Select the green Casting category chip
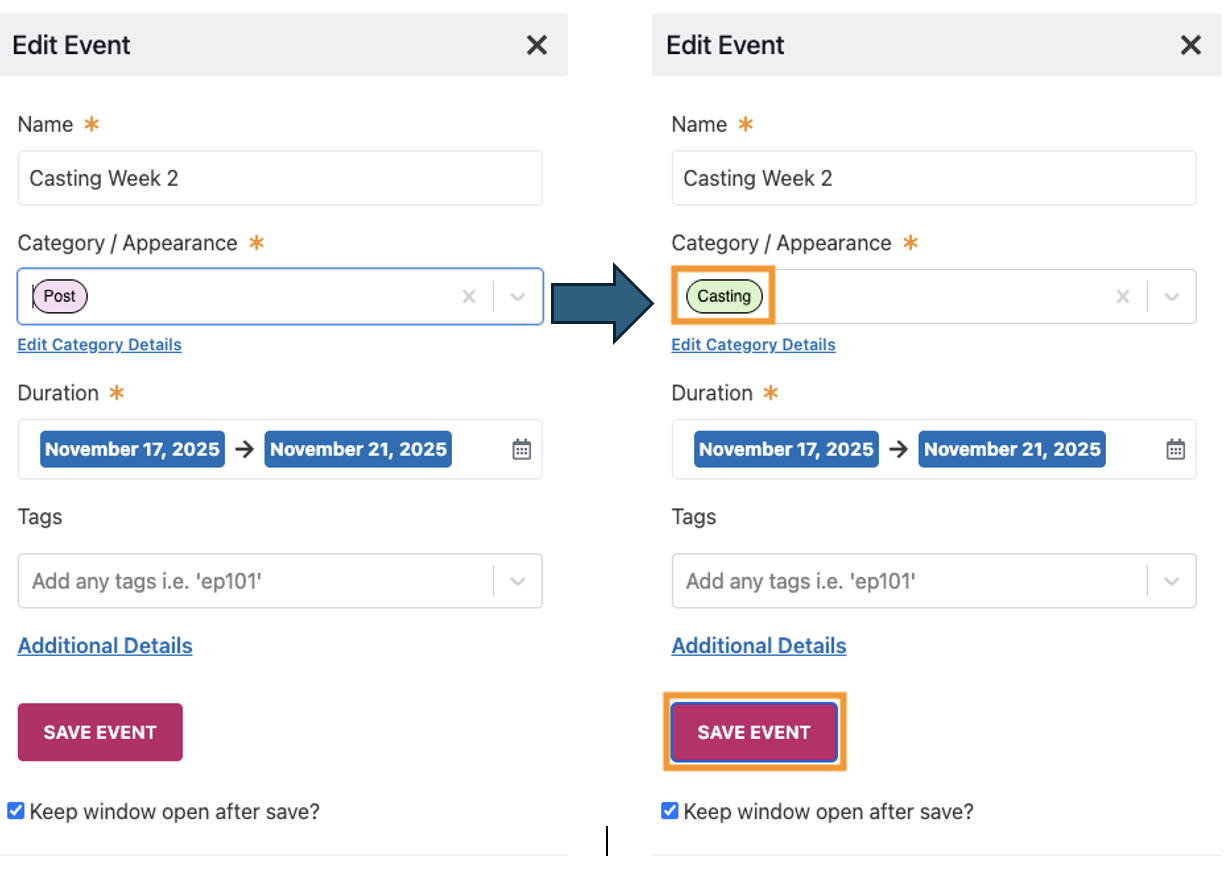 coord(724,296)
